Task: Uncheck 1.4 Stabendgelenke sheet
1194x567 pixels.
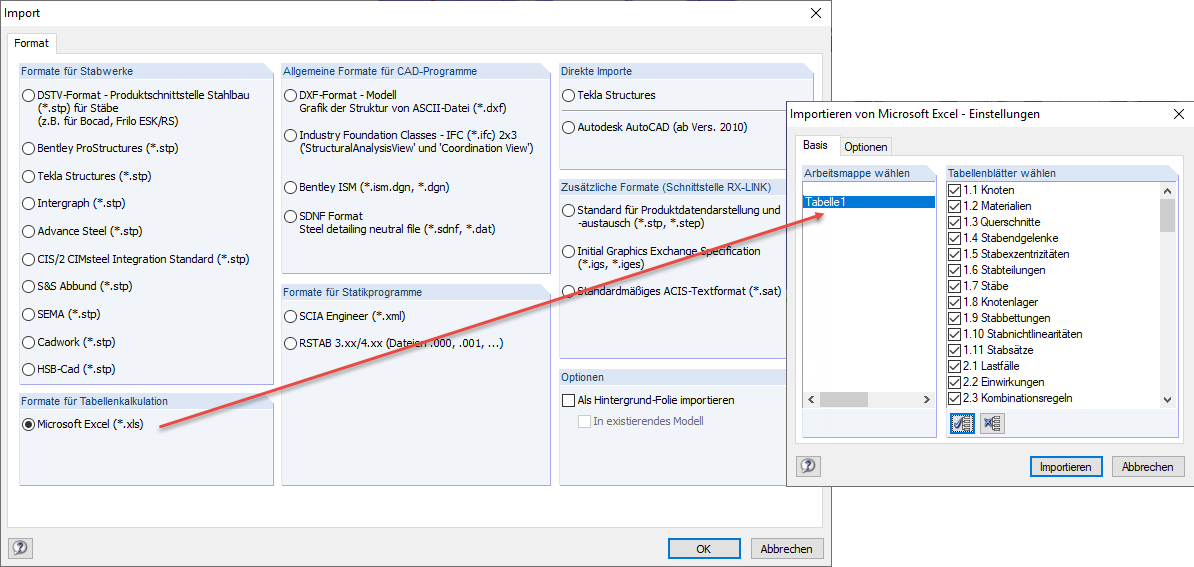Action: coord(954,238)
